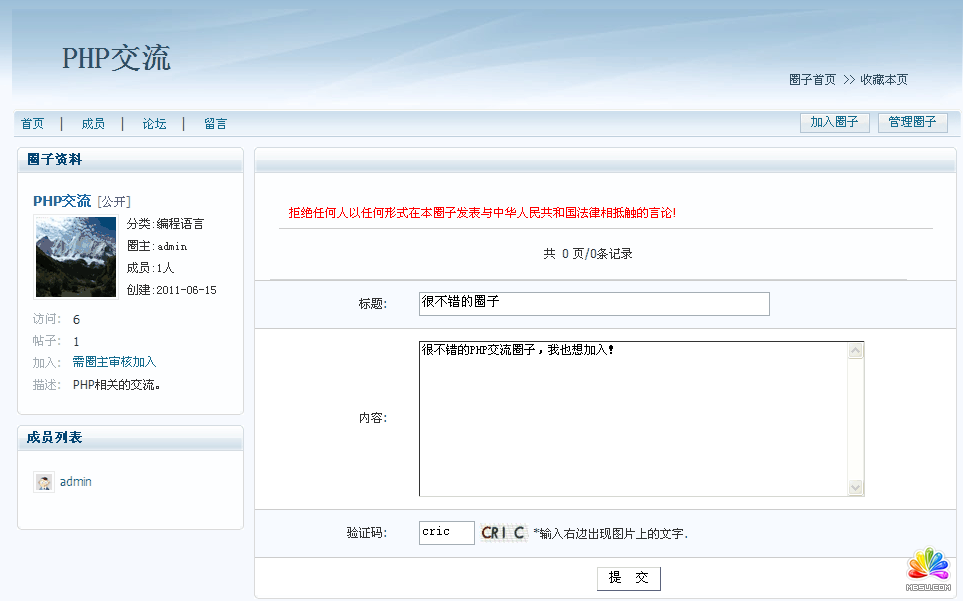Follow the 圈子首页 link in header

point(812,80)
